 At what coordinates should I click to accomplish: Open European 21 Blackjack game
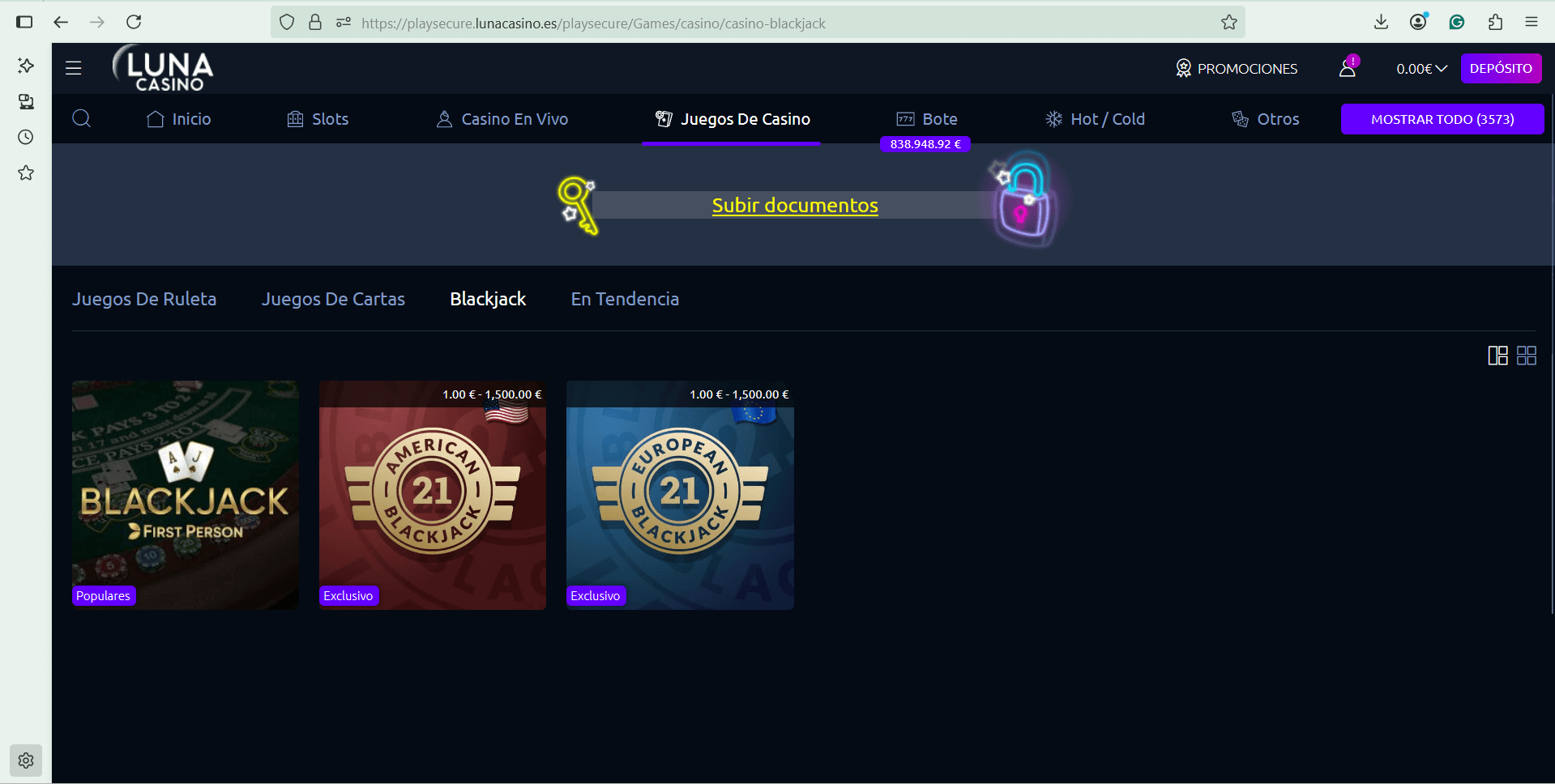[680, 495]
